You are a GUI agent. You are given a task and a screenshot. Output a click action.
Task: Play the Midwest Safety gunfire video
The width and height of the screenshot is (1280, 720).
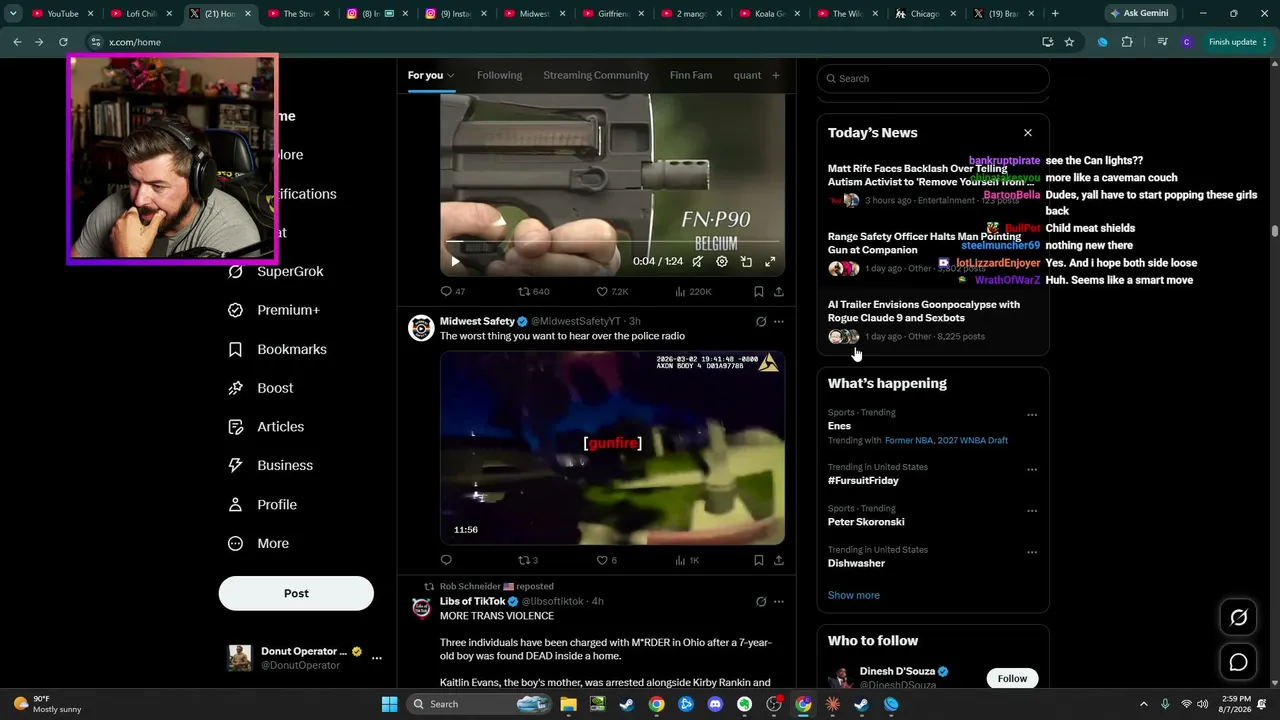pyautogui.click(x=612, y=447)
